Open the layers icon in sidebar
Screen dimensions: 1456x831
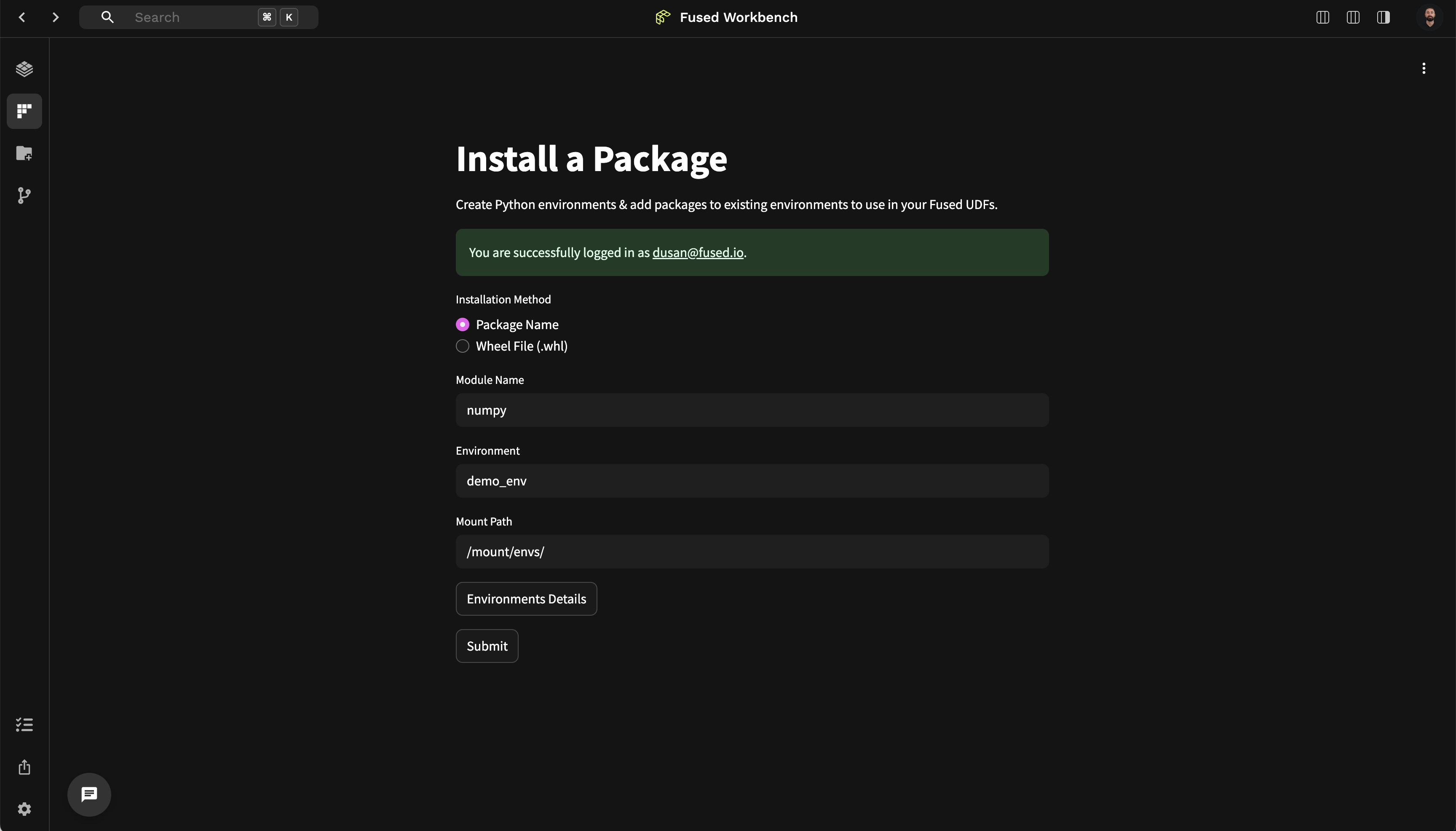click(24, 69)
